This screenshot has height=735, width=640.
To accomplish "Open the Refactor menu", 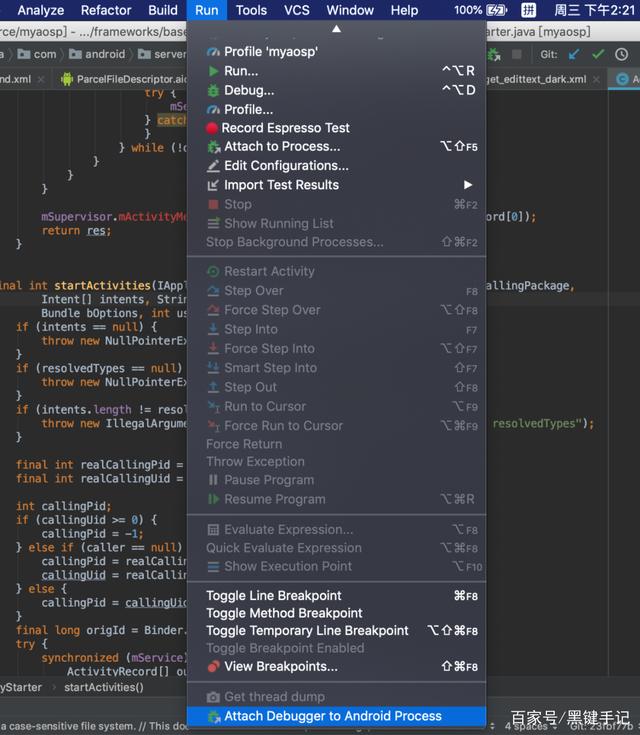I will pyautogui.click(x=105, y=10).
